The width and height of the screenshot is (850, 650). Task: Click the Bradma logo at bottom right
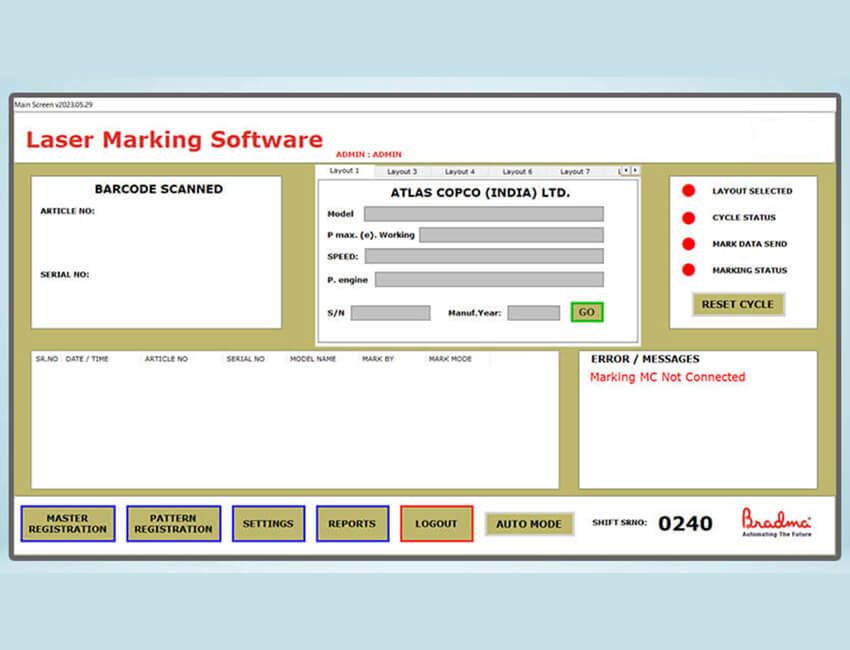[777, 522]
